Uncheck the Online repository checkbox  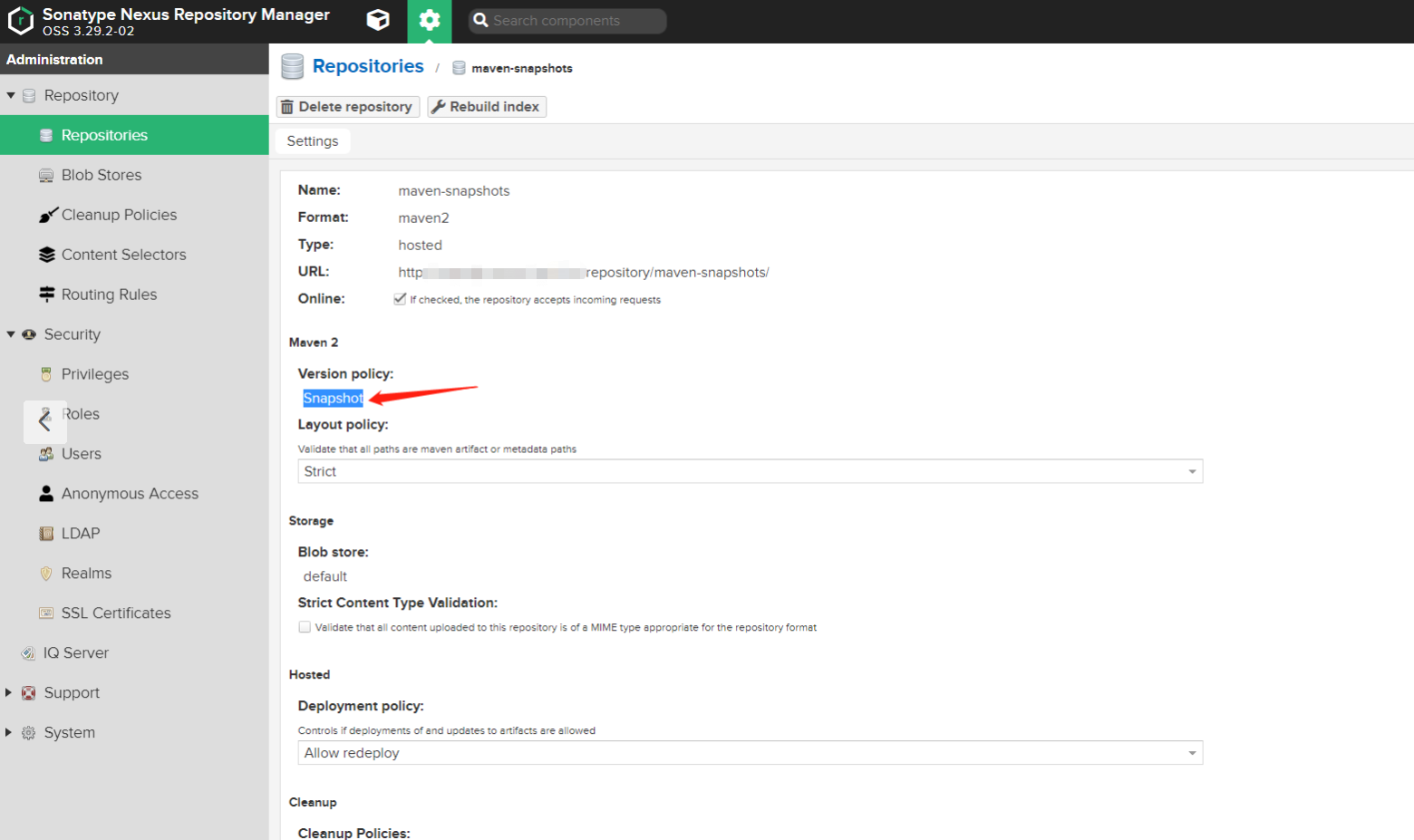point(400,298)
